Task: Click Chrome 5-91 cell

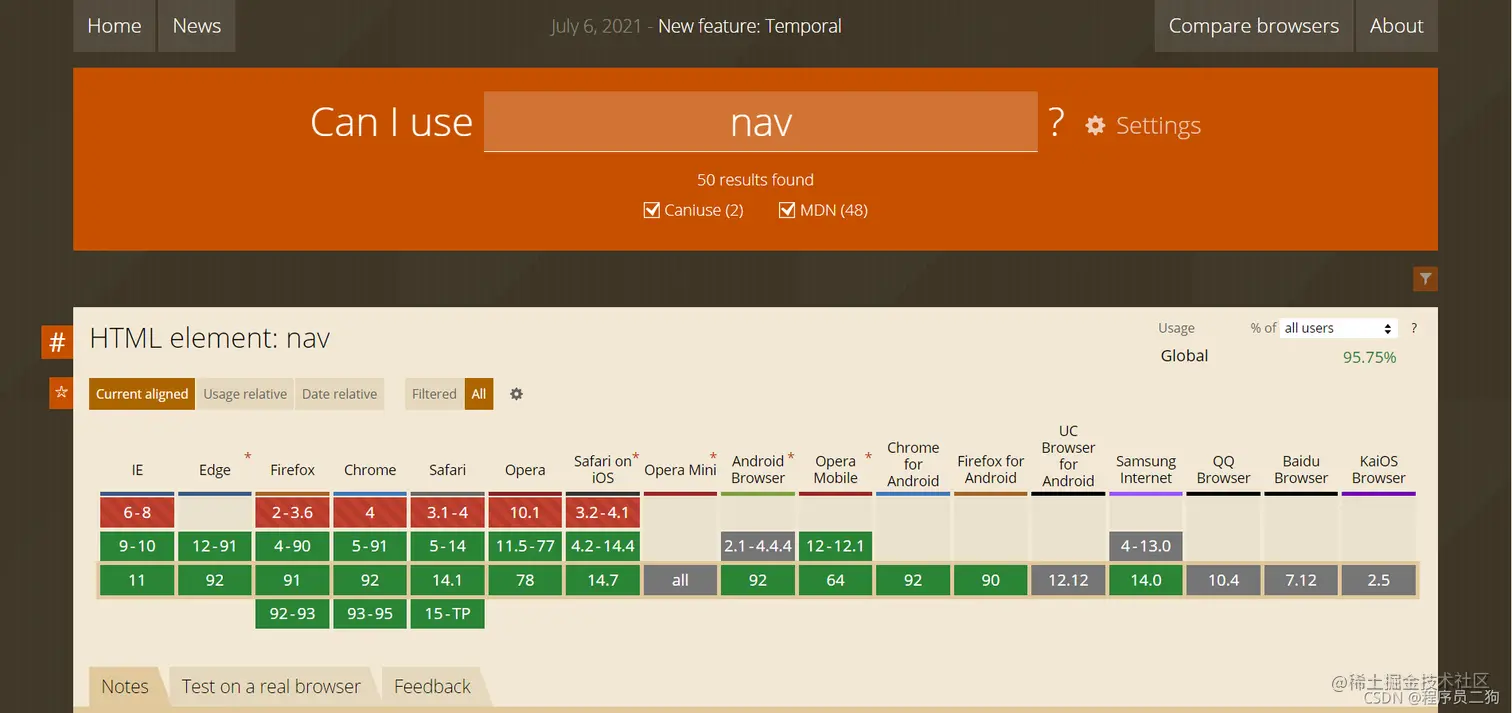Action: click(x=370, y=546)
